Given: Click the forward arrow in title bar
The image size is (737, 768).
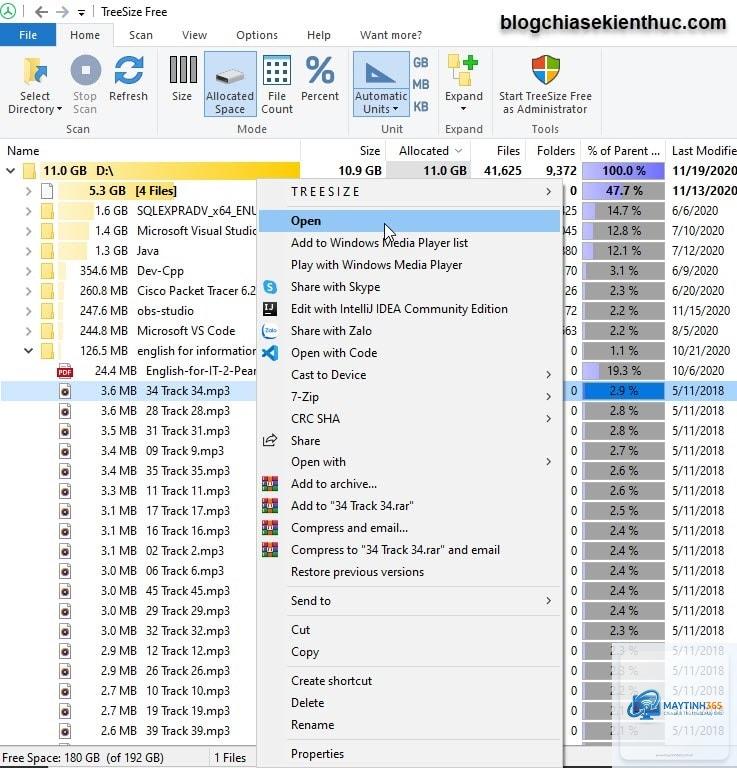Looking at the screenshot, I should pyautogui.click(x=62, y=12).
